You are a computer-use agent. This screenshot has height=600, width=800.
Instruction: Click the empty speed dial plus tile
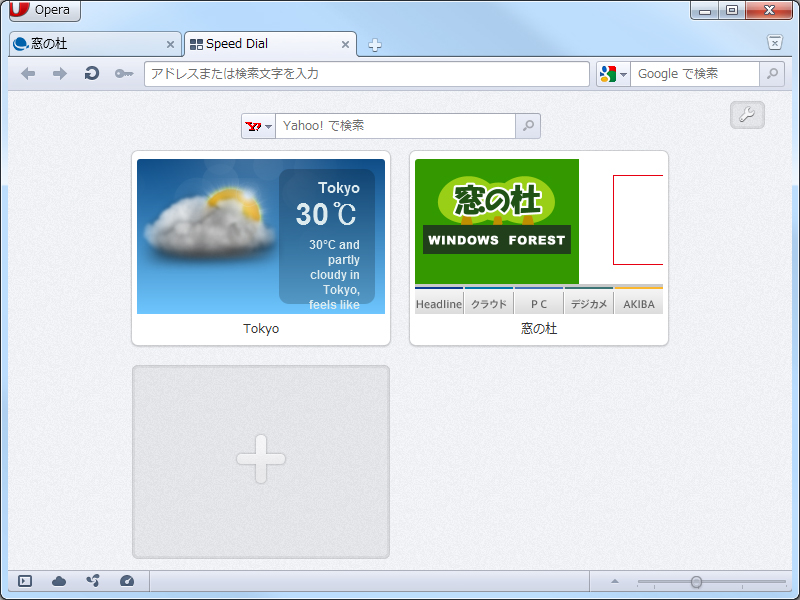pos(261,461)
